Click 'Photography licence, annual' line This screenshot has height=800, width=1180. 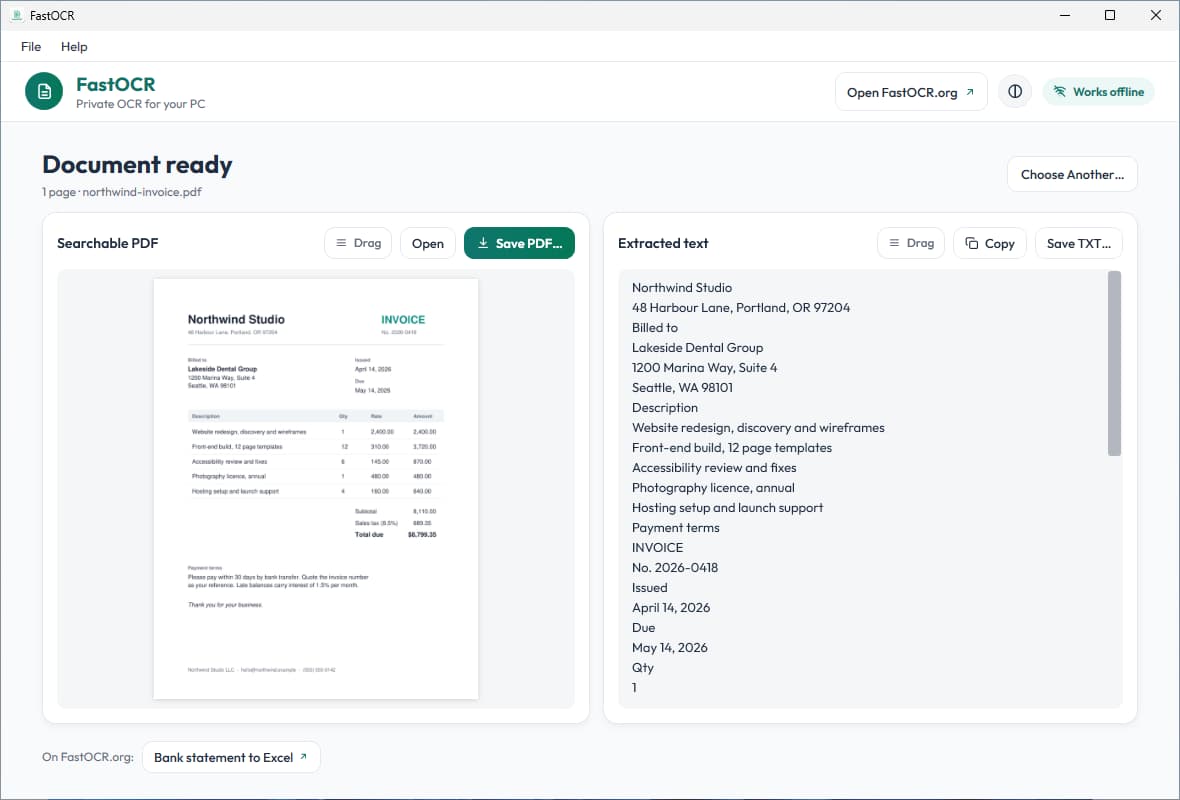[713, 488]
